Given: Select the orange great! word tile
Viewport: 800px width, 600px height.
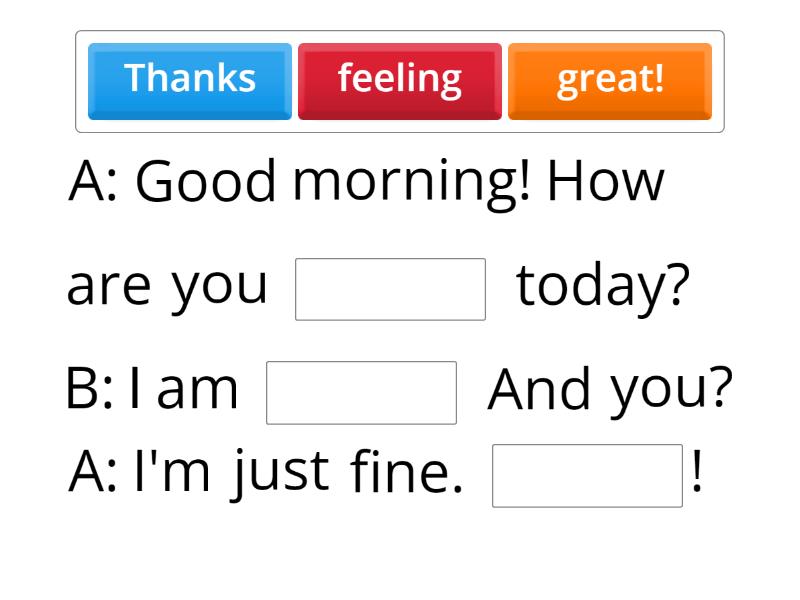Looking at the screenshot, I should 610,80.
